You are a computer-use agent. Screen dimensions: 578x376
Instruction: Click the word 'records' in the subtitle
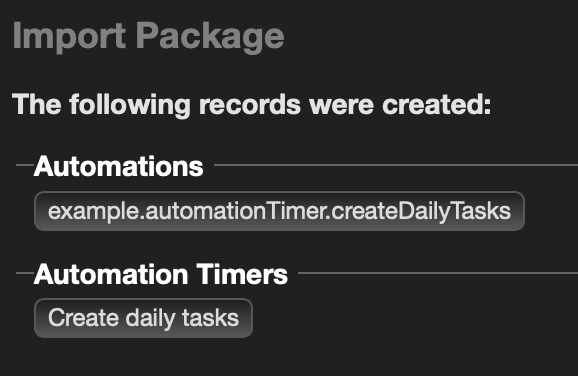(x=250, y=105)
